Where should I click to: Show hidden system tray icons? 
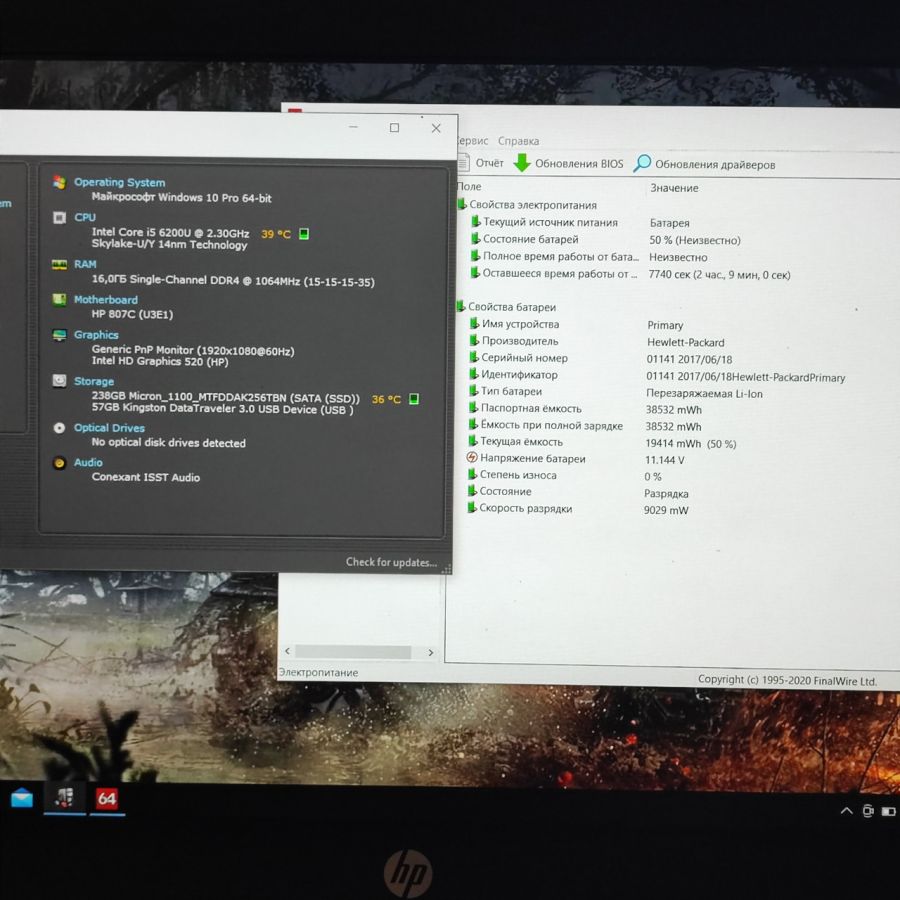coord(846,811)
